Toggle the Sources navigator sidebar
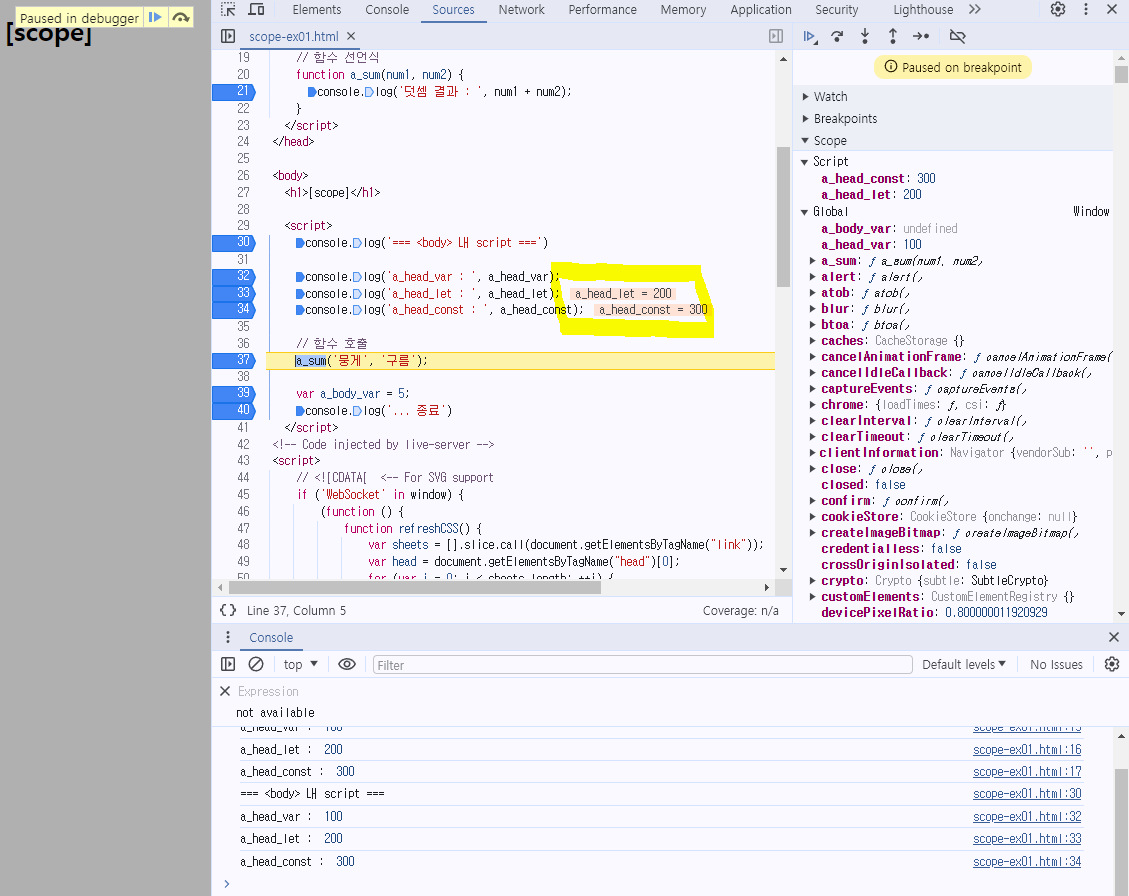The height and width of the screenshot is (896, 1129). (x=228, y=36)
